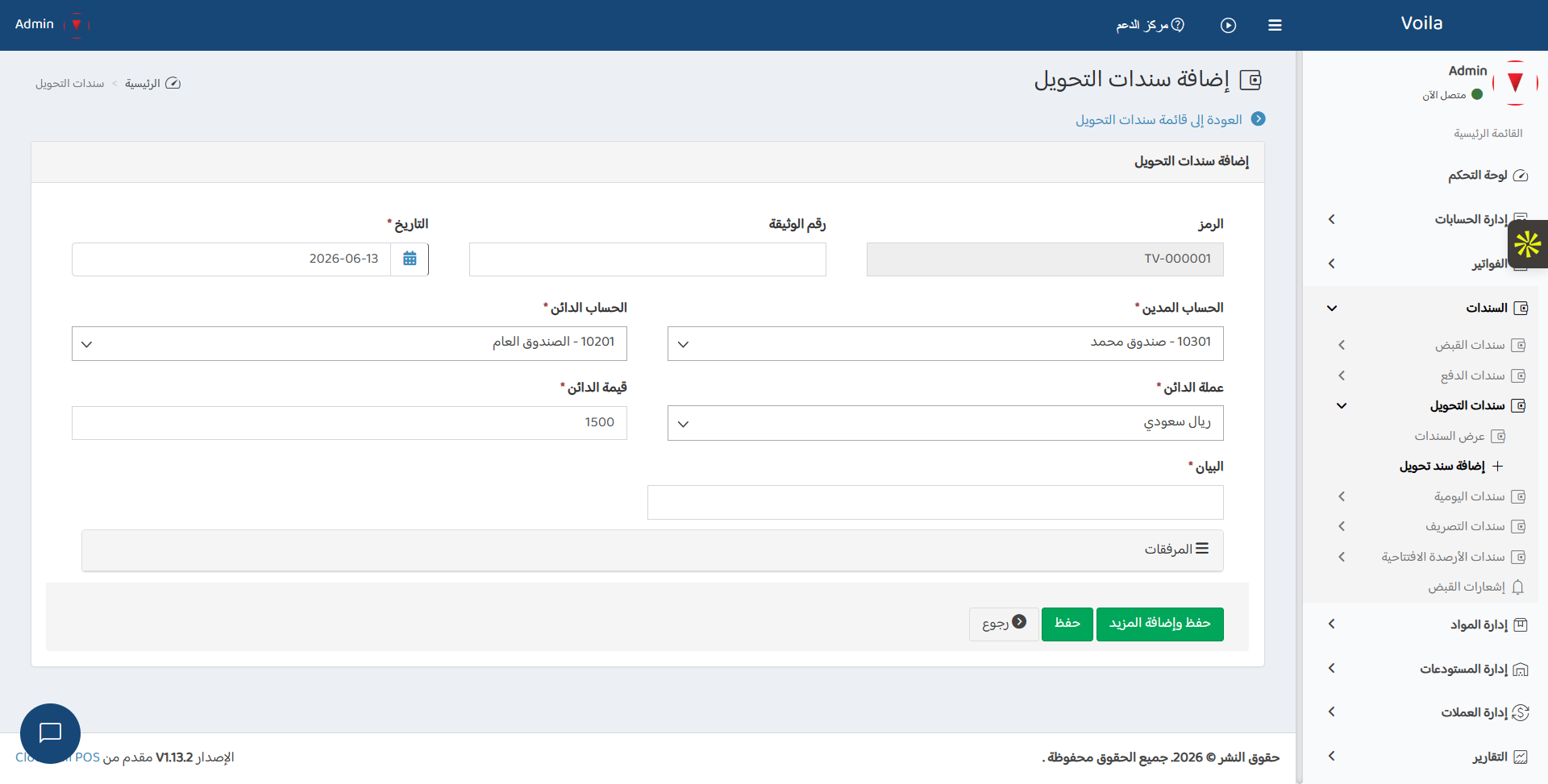Click the التقارير reports chart icon
The height and width of the screenshot is (784, 1548).
click(x=1521, y=757)
